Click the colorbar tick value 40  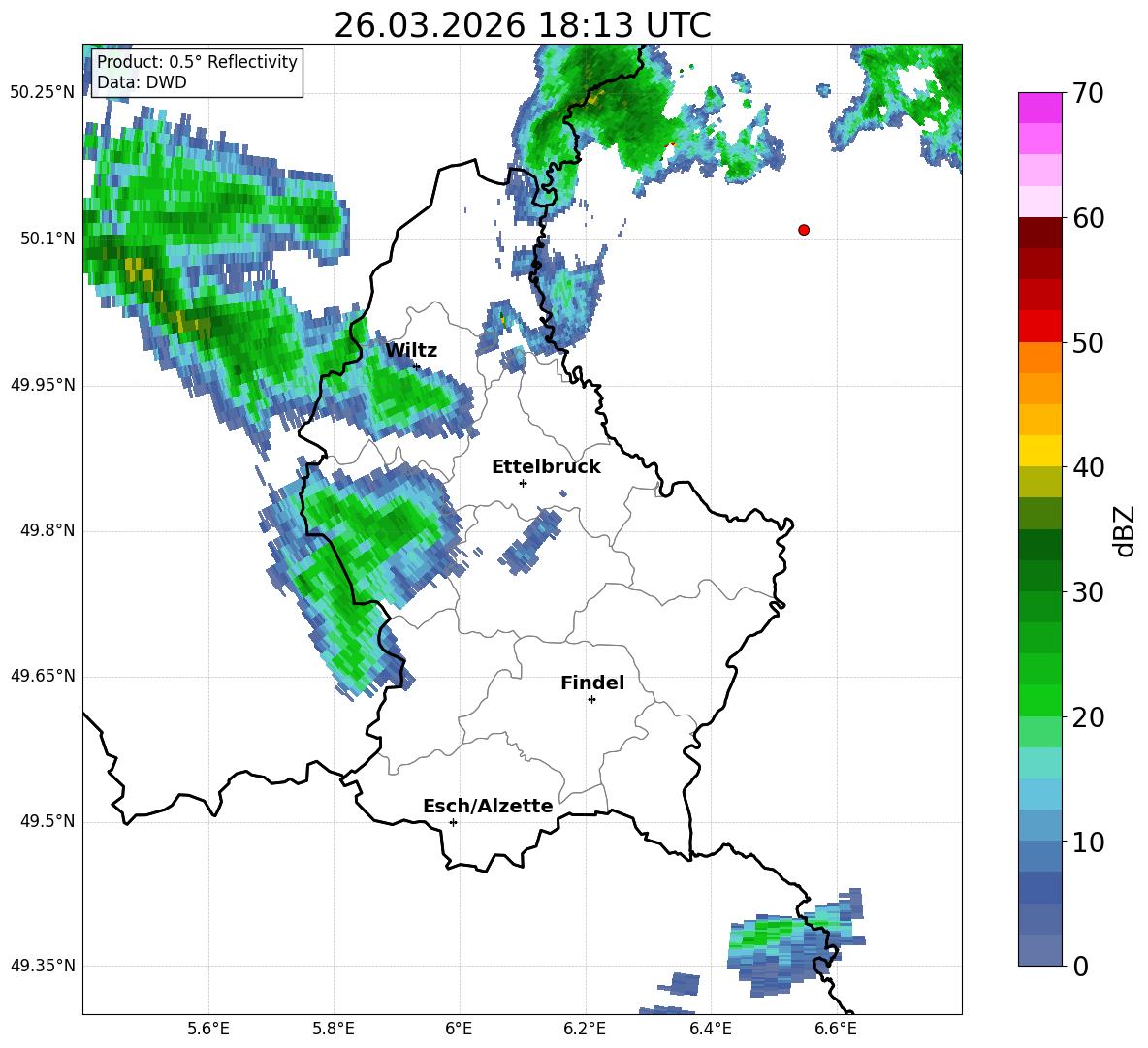point(1088,467)
